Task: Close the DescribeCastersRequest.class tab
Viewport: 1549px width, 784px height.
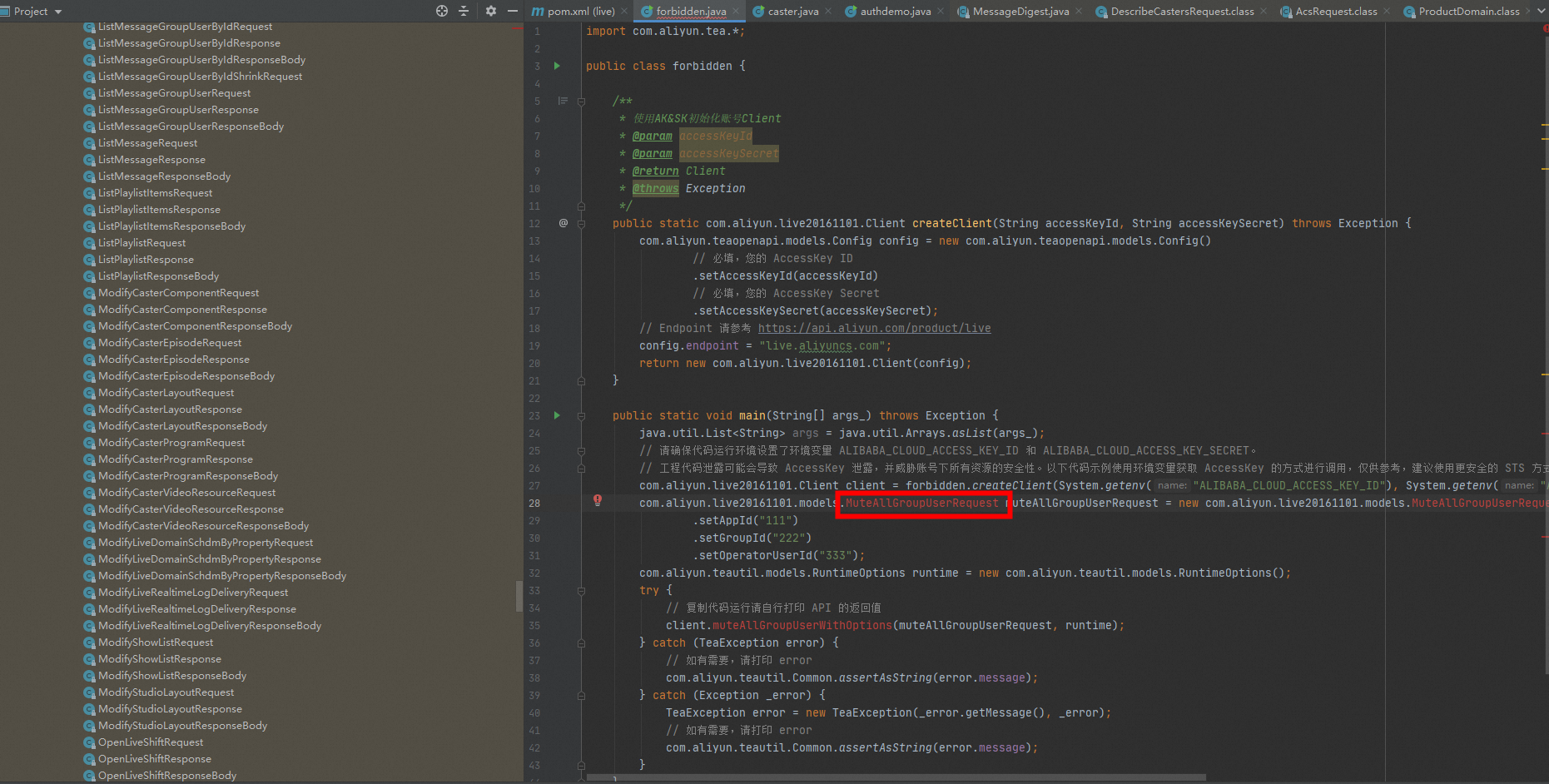Action: pos(1264,12)
